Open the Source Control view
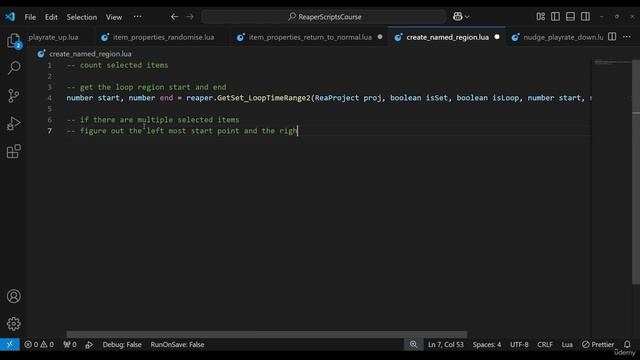The width and height of the screenshot is (640, 360). [x=13, y=96]
